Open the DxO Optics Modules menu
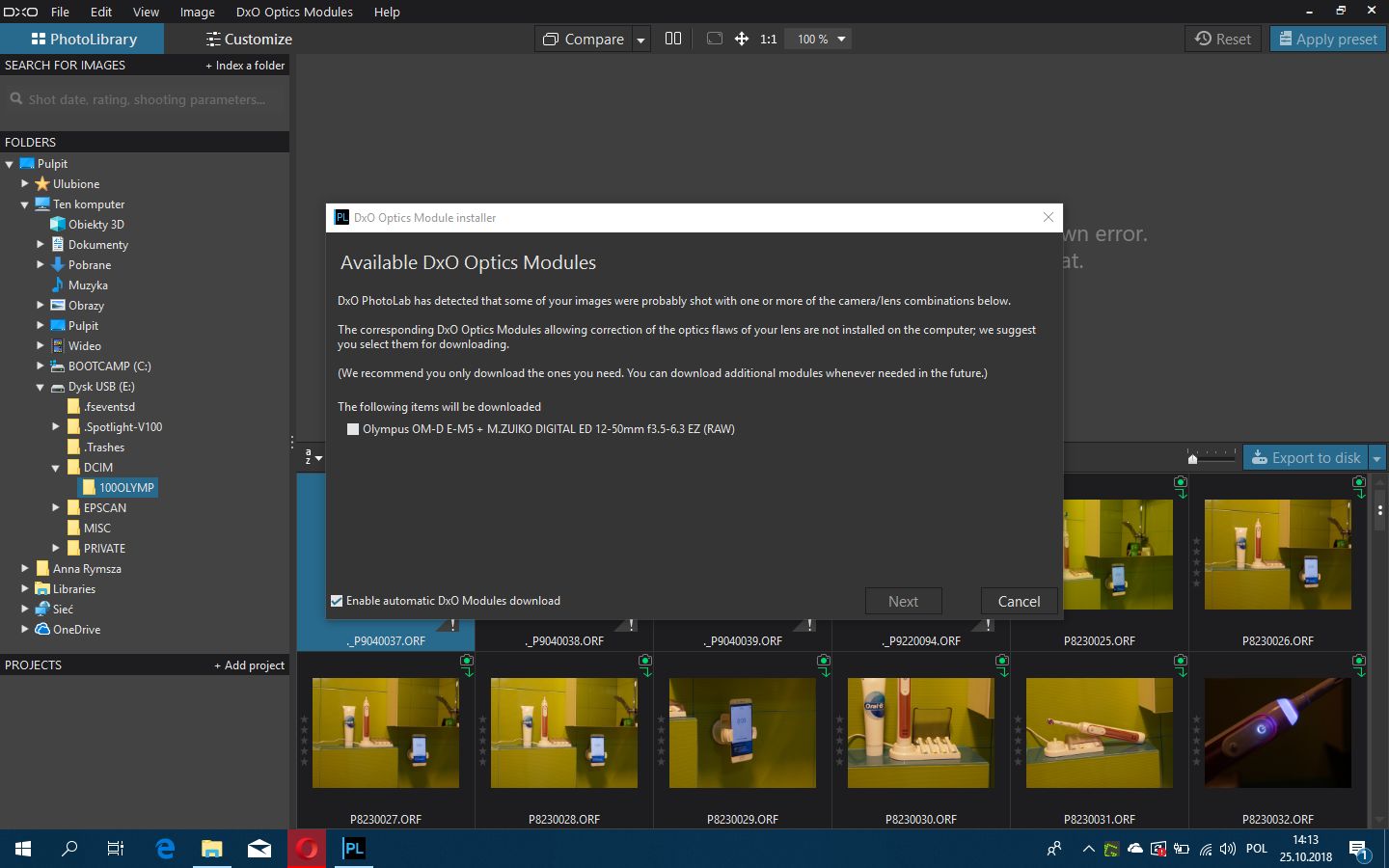 294,12
